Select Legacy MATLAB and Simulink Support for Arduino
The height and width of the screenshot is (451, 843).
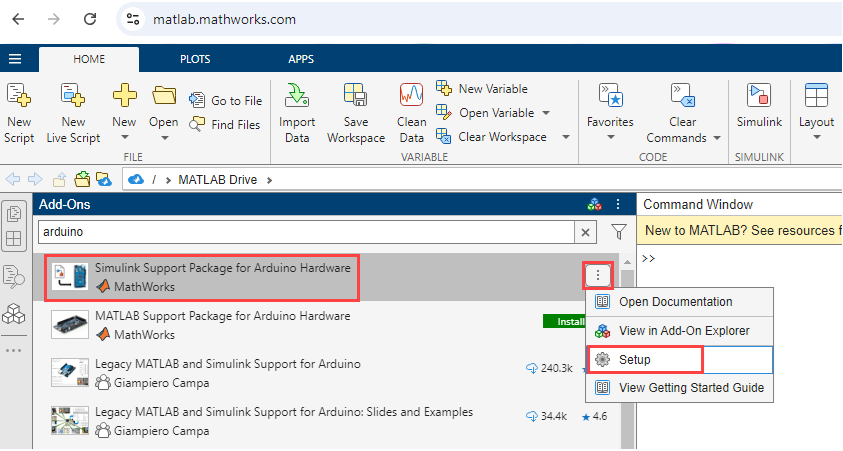pos(227,364)
